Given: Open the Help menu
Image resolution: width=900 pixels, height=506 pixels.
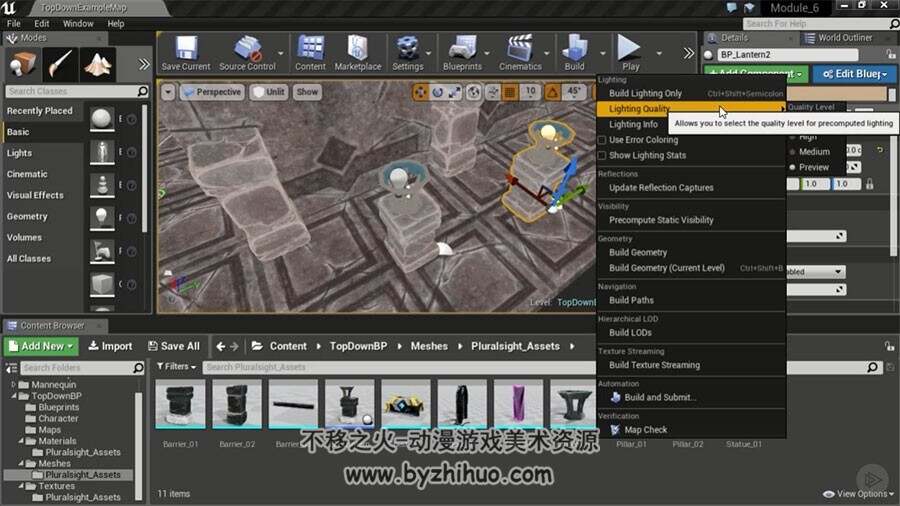Looking at the screenshot, I should click(115, 24).
